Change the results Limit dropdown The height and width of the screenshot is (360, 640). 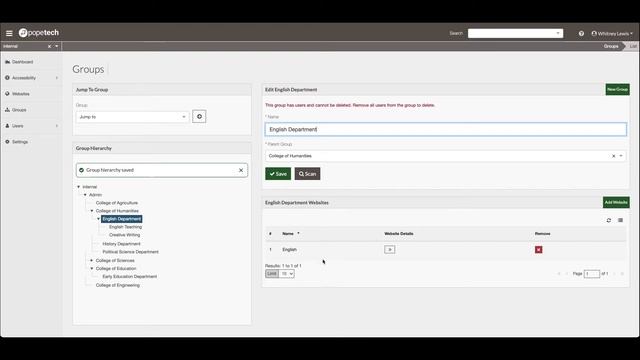point(286,274)
